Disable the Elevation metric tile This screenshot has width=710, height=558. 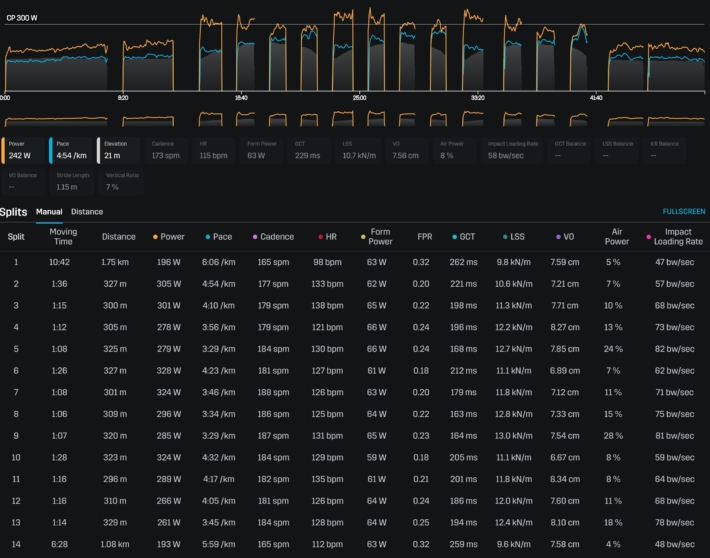pyautogui.click(x=118, y=150)
